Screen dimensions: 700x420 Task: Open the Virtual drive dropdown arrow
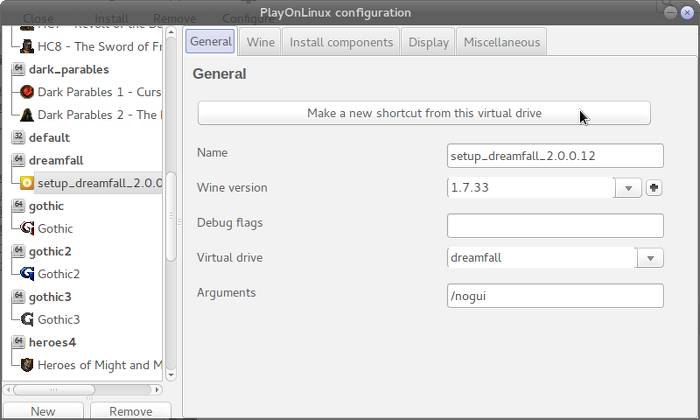(650, 258)
